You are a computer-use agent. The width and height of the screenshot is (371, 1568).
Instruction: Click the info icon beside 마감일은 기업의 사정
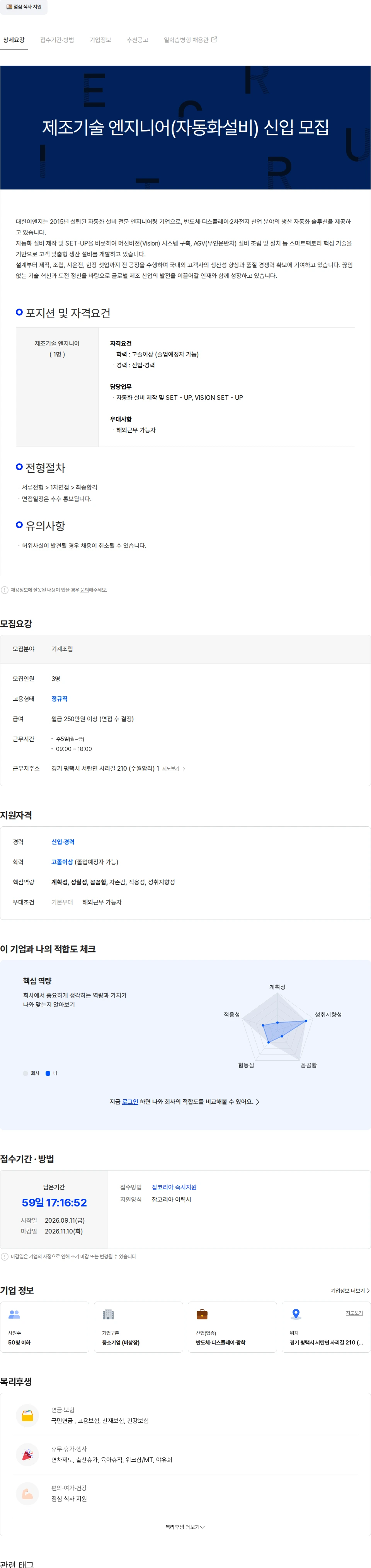coord(5,1256)
